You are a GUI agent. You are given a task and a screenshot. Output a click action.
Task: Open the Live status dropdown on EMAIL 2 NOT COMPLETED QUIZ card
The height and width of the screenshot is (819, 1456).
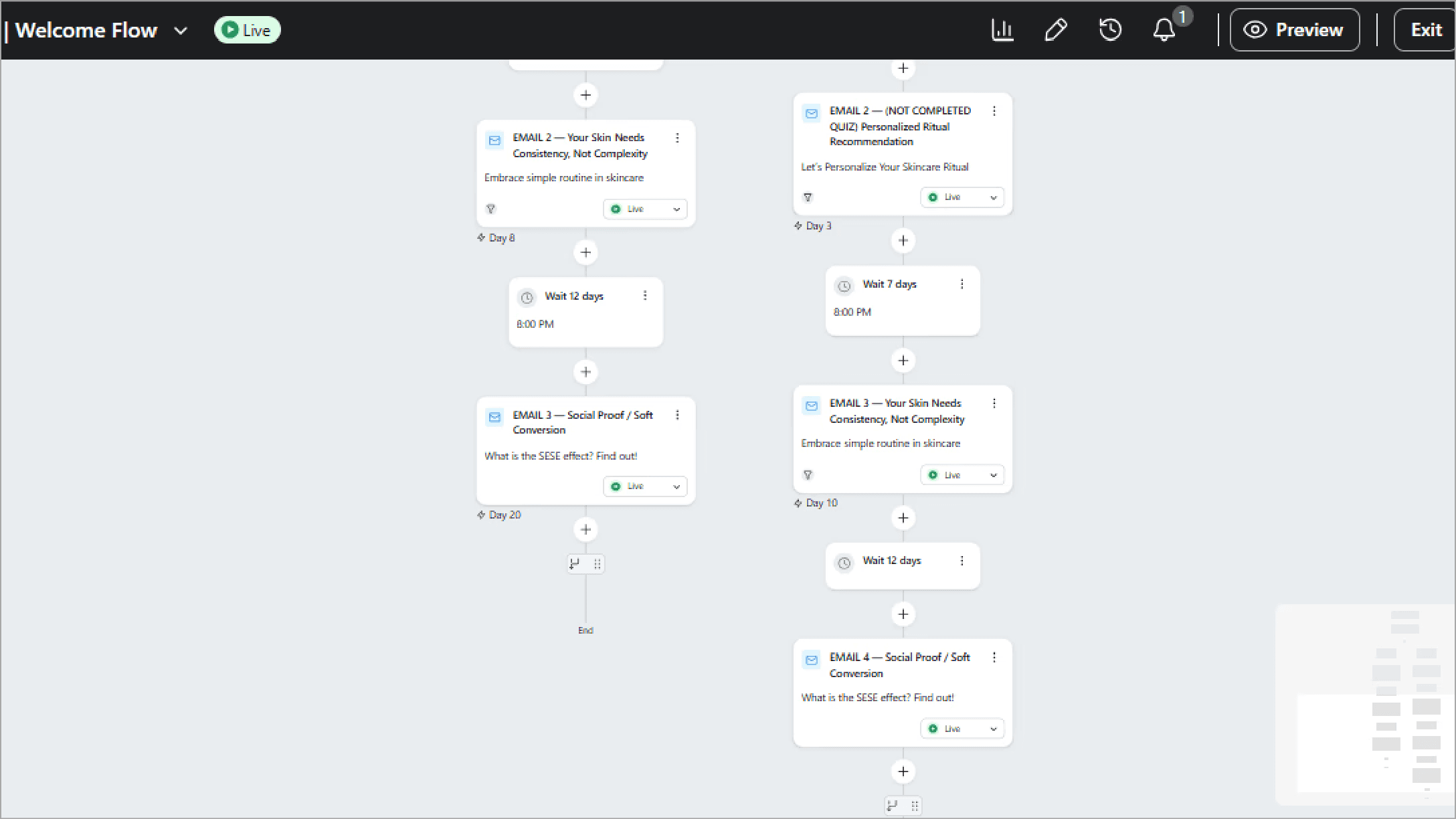[962, 197]
